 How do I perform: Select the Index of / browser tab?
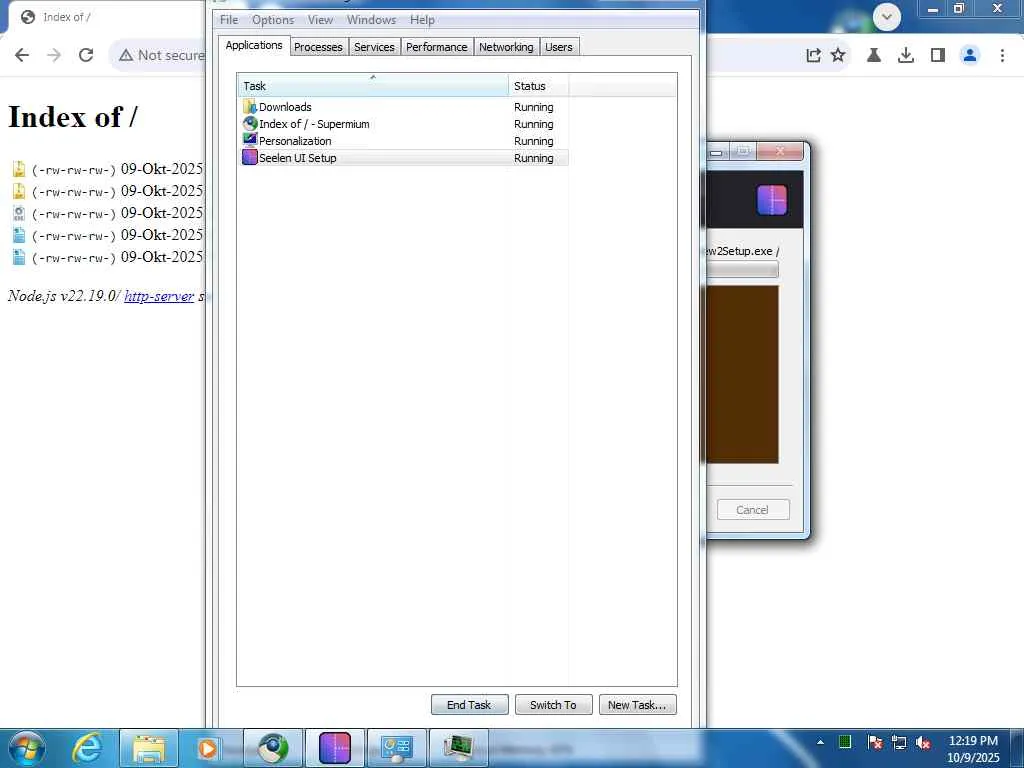tap(104, 17)
